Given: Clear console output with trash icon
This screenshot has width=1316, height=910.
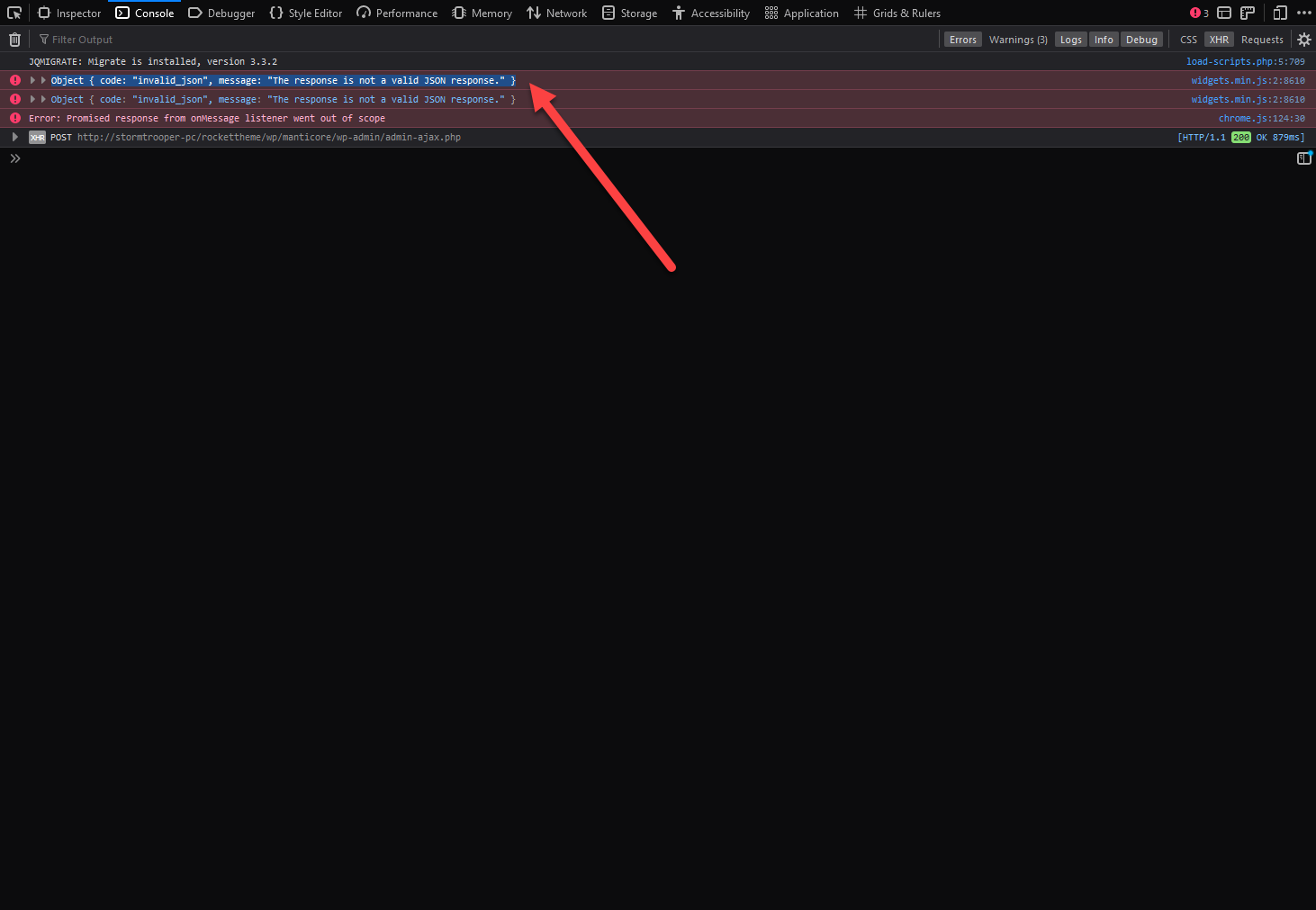Looking at the screenshot, I should coord(14,40).
